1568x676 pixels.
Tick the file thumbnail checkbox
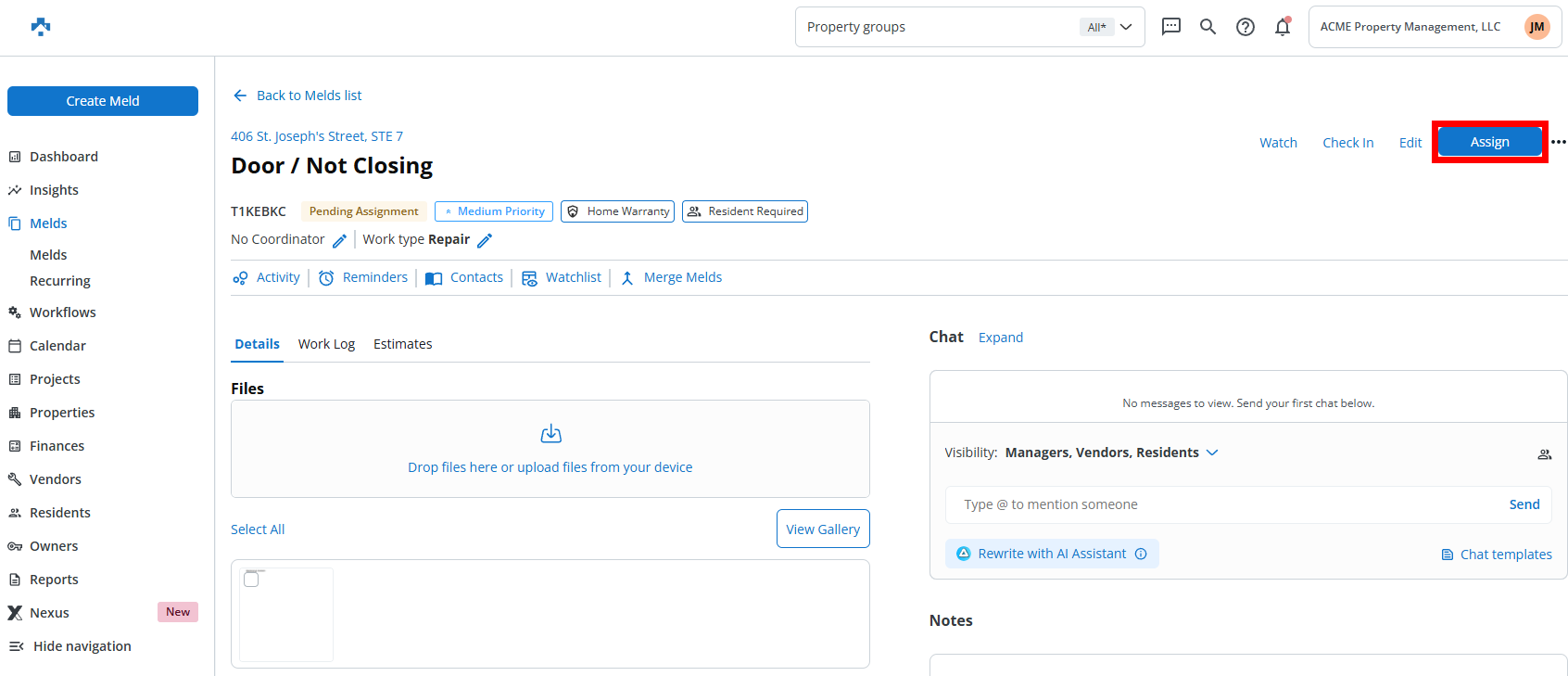(x=251, y=580)
